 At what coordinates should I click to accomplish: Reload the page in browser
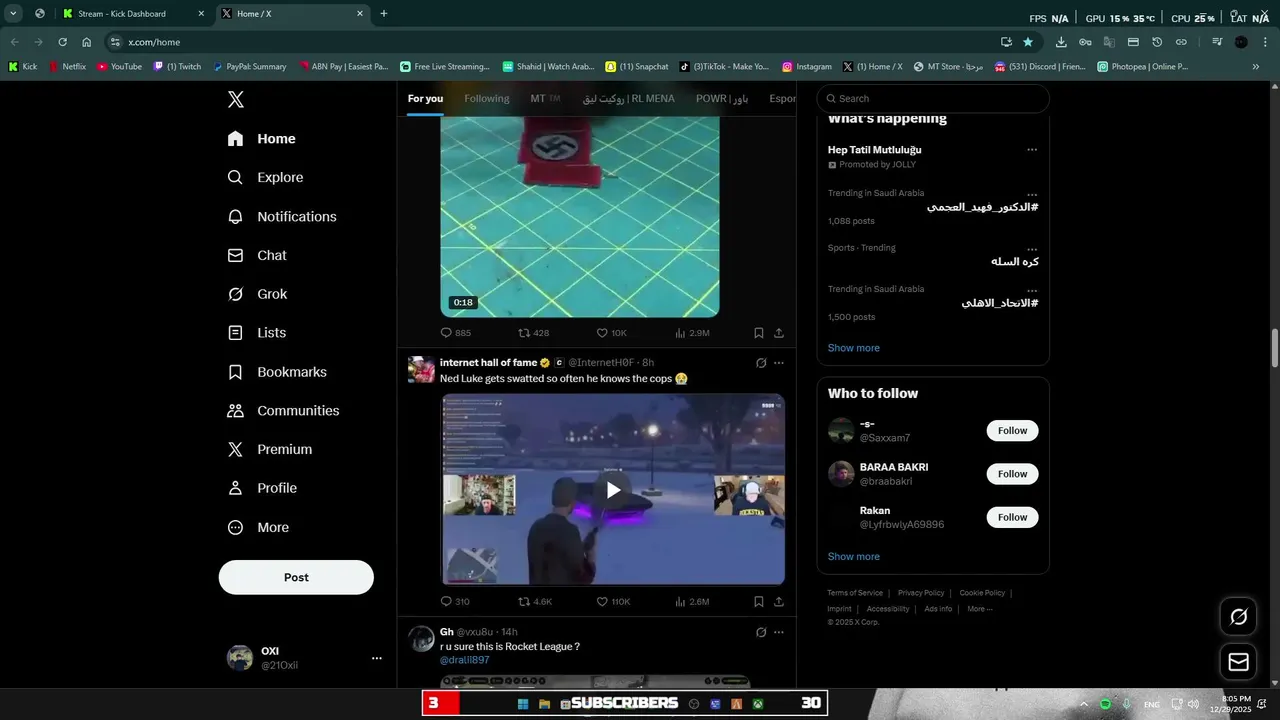click(62, 42)
